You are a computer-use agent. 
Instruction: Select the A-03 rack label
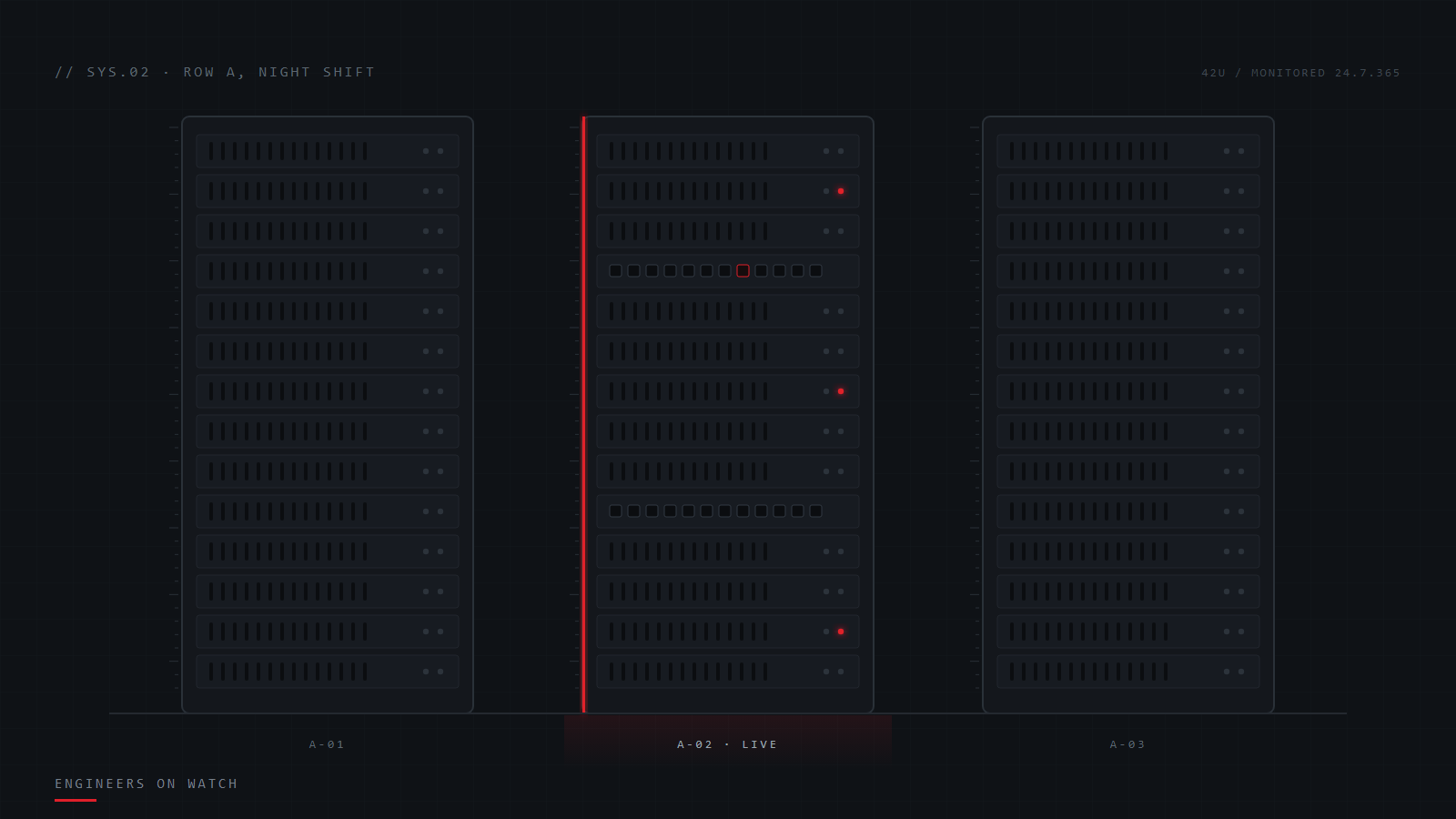[1127, 744]
